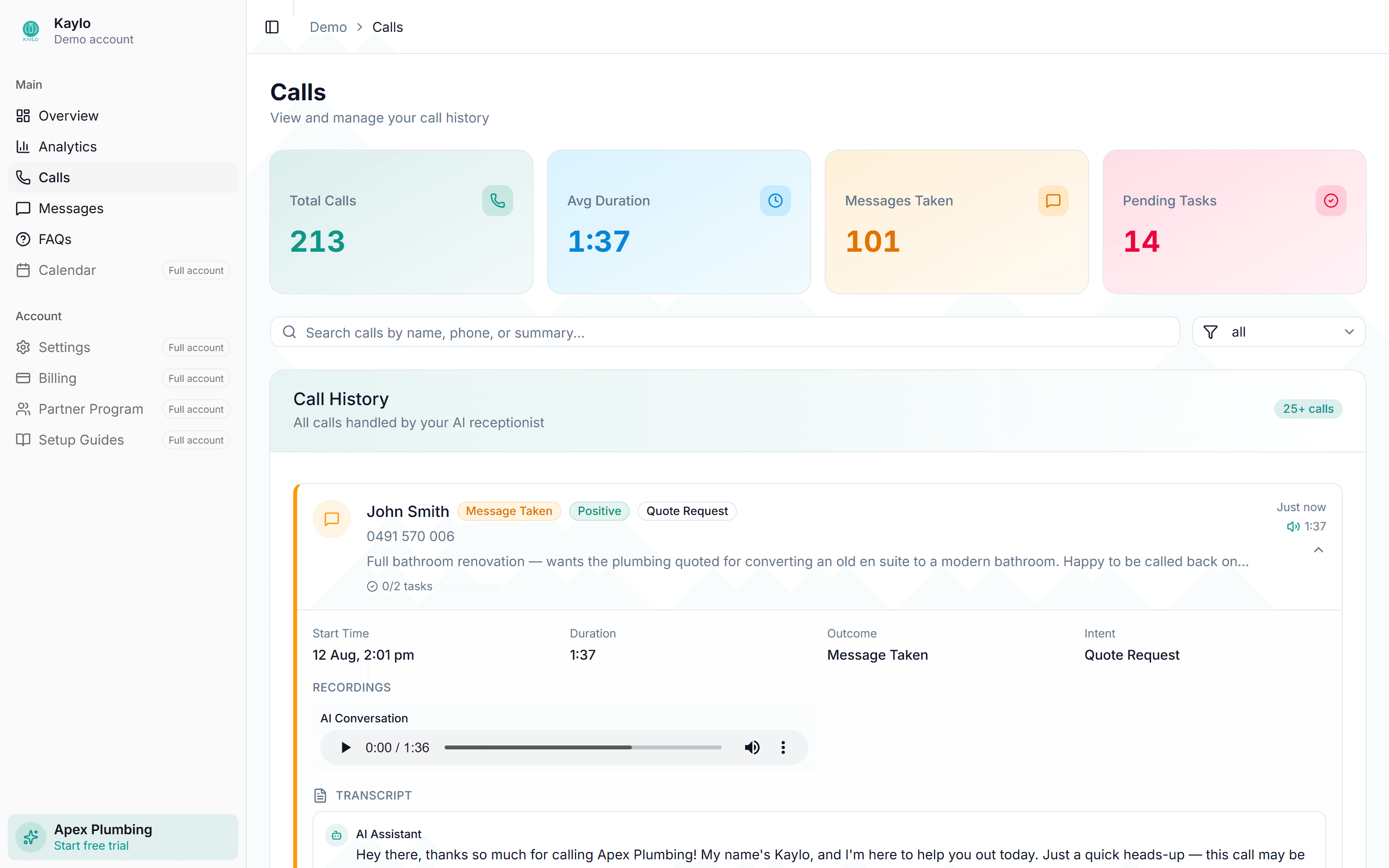The height and width of the screenshot is (868, 1389).
Task: Click the Calls breadcrumb item
Action: tap(387, 27)
